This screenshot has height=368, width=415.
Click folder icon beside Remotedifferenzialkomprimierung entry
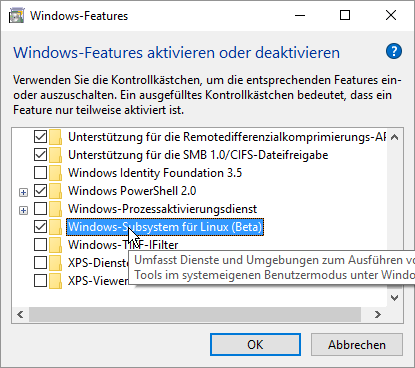coord(55,137)
